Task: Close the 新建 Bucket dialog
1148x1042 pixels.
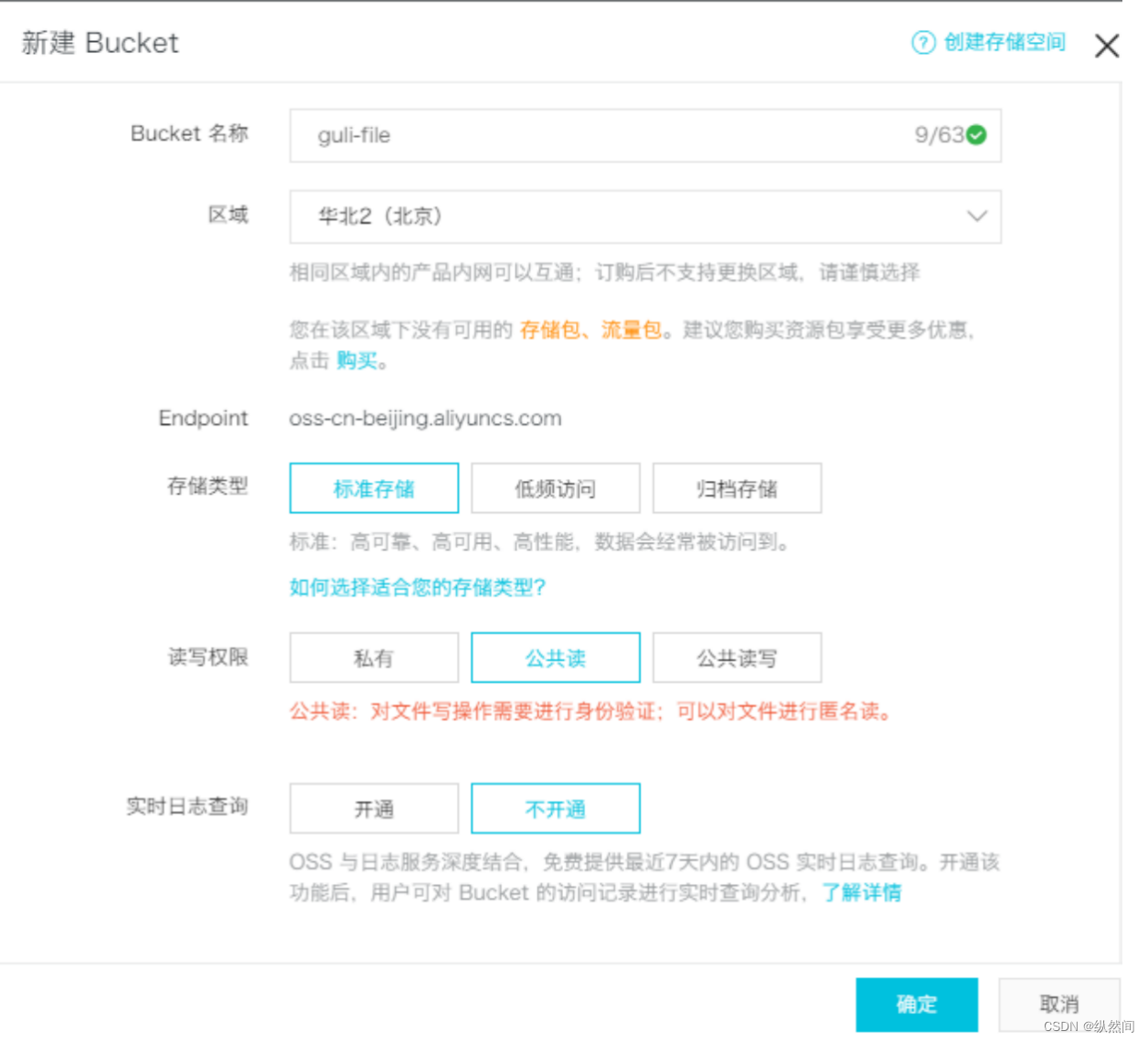Action: 1107,46
